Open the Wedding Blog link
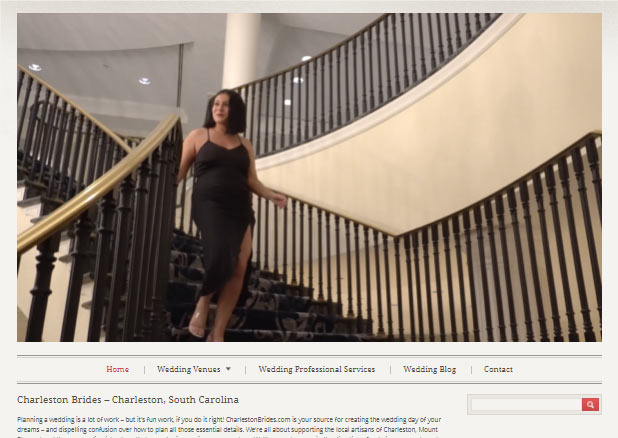Image resolution: width=618 pixels, height=438 pixels. click(x=429, y=369)
